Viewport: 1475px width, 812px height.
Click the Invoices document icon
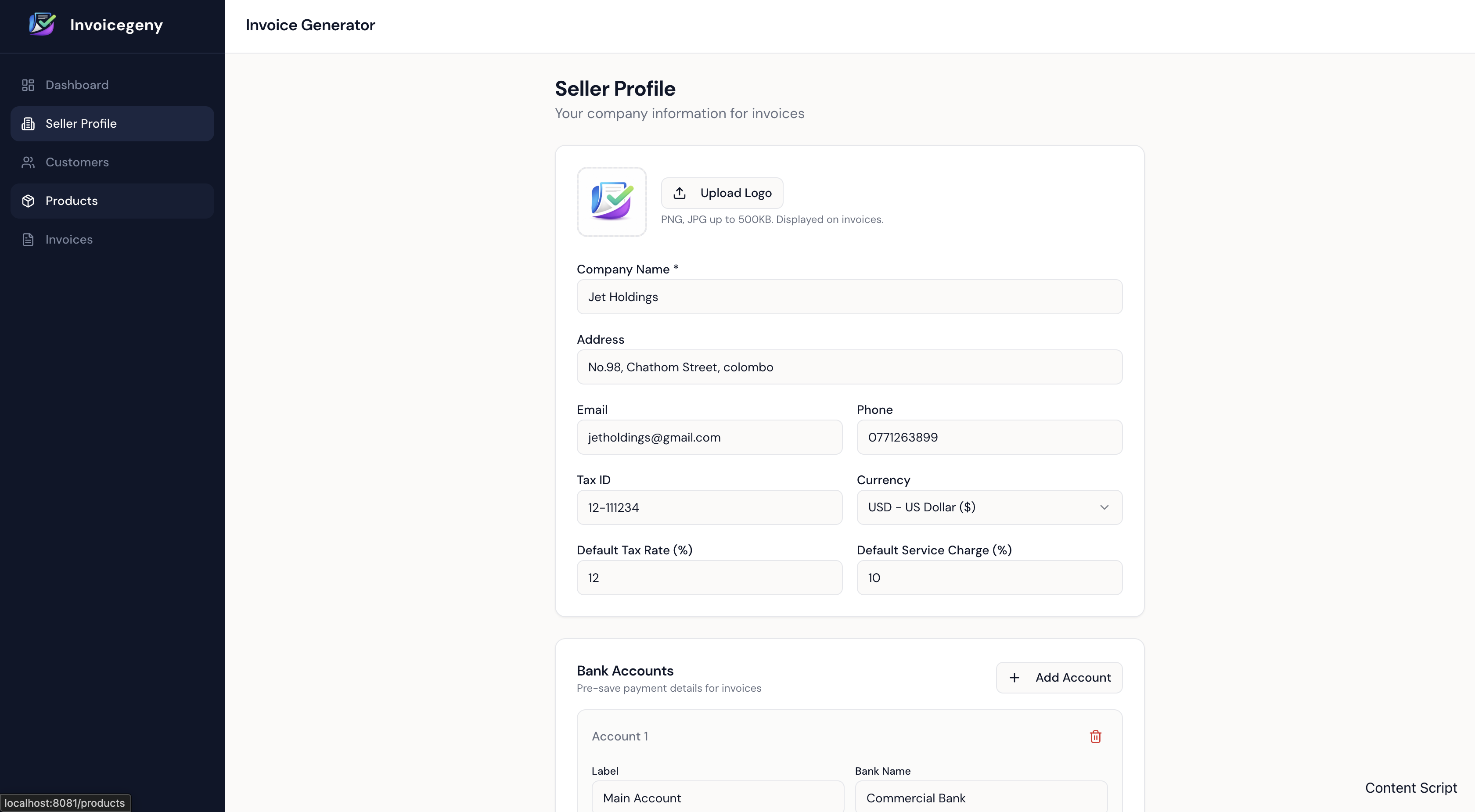coord(28,239)
